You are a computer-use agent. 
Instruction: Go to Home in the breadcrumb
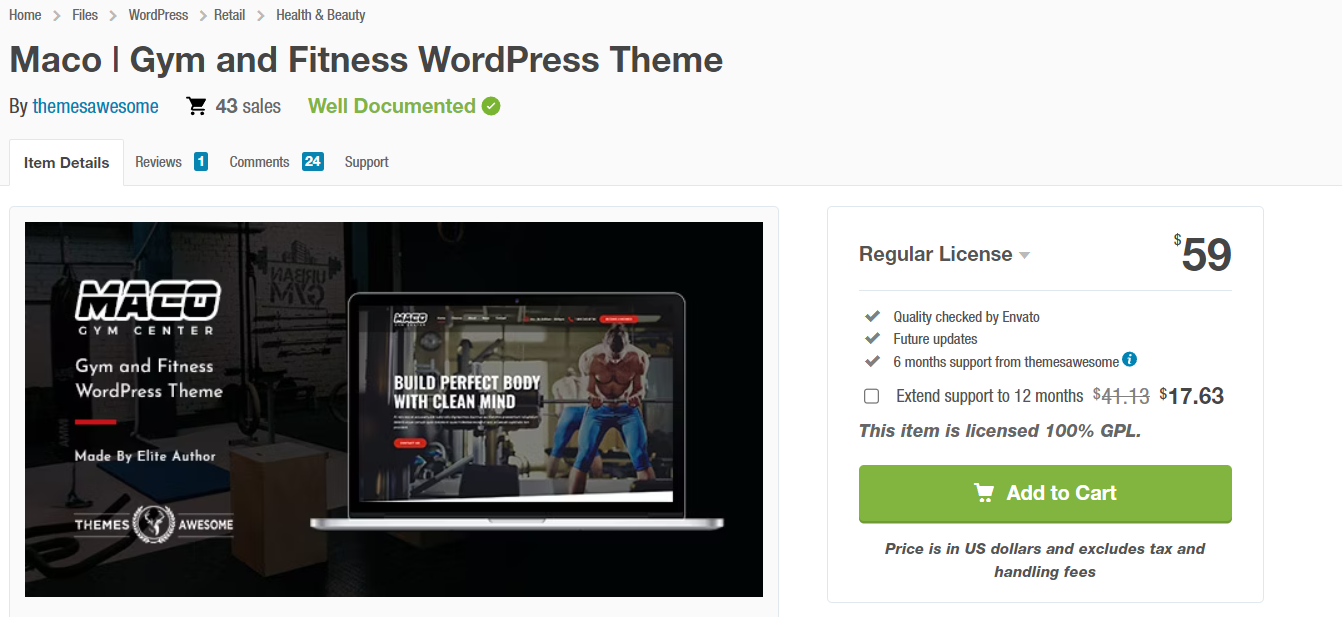[25, 15]
